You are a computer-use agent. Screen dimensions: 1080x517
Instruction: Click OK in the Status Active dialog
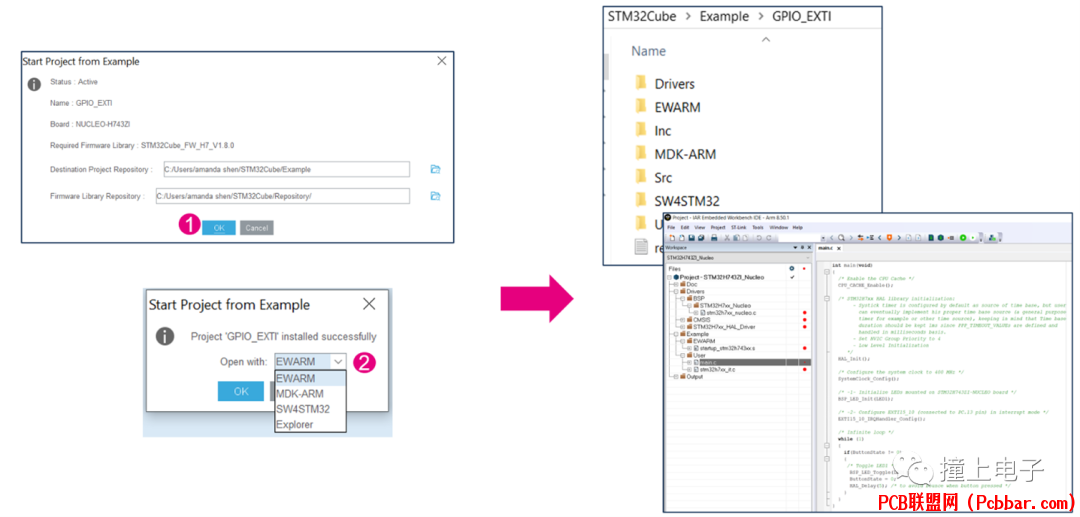tap(218, 228)
